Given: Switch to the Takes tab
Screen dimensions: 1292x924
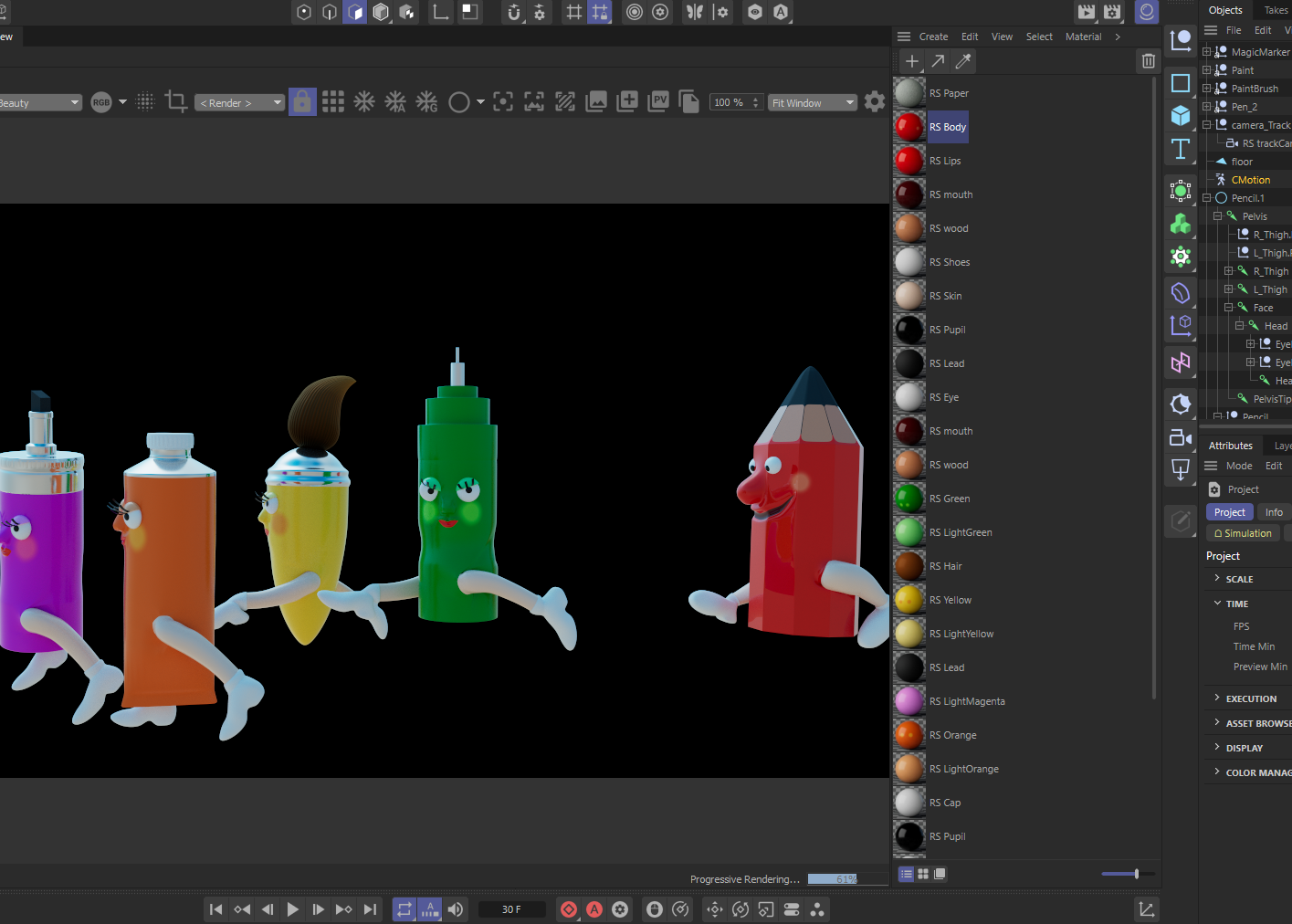Looking at the screenshot, I should [x=1276, y=10].
